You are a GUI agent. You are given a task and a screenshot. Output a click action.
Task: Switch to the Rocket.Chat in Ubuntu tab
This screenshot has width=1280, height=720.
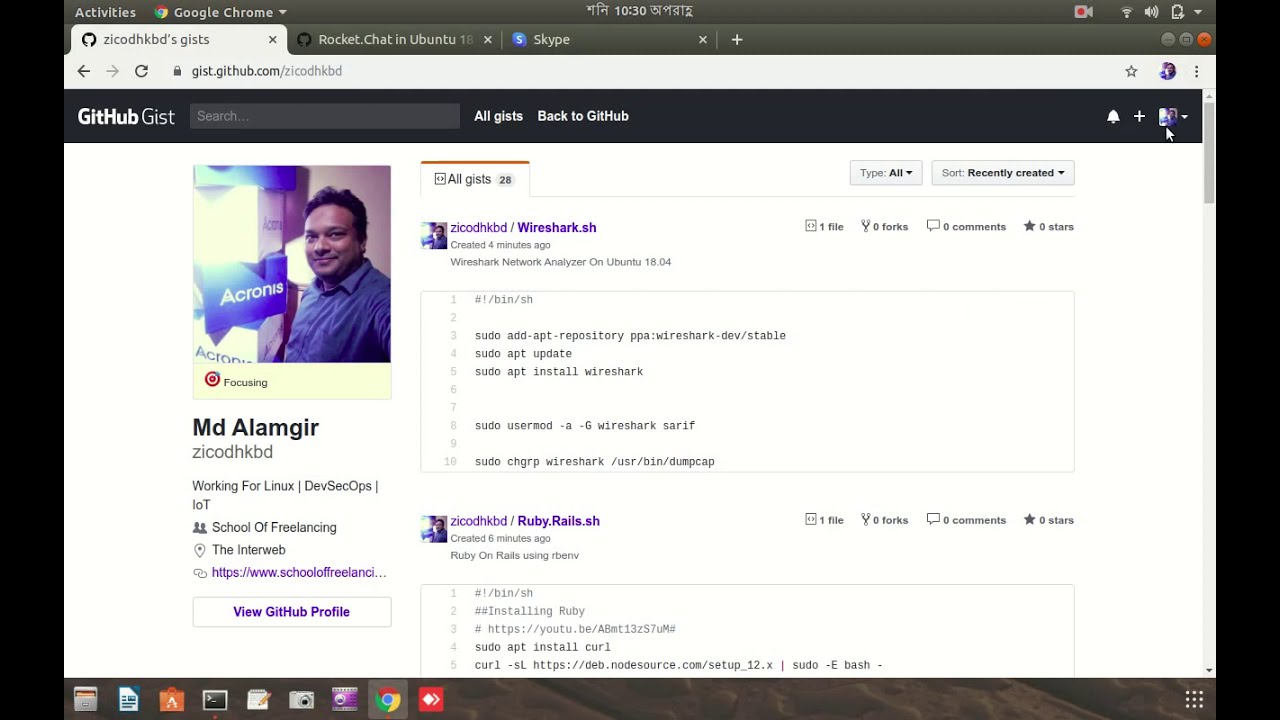pyautogui.click(x=394, y=40)
